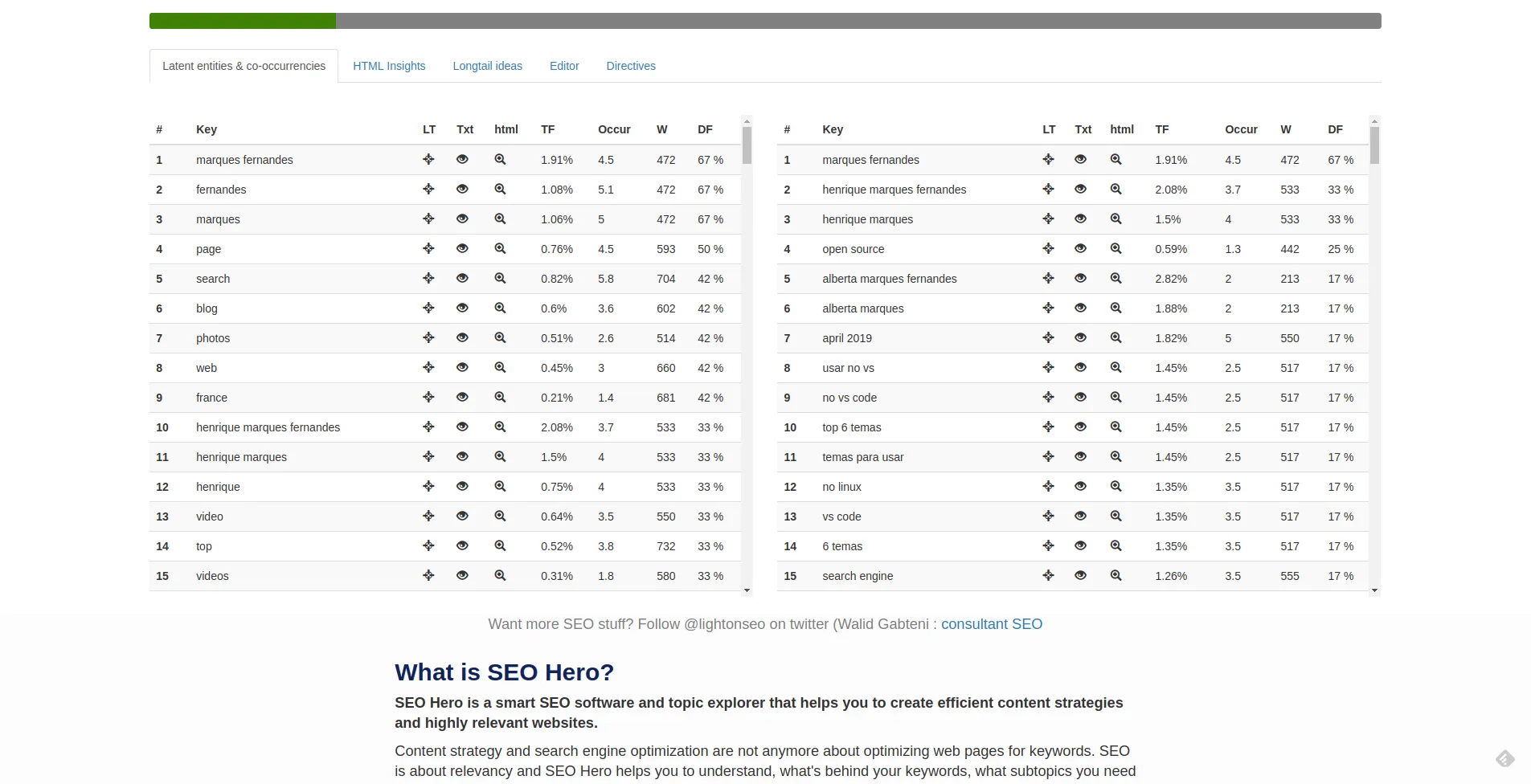Click the LT move icon for 'blog' row
Image resolution: width=1531 pixels, height=784 pixels.
point(428,308)
